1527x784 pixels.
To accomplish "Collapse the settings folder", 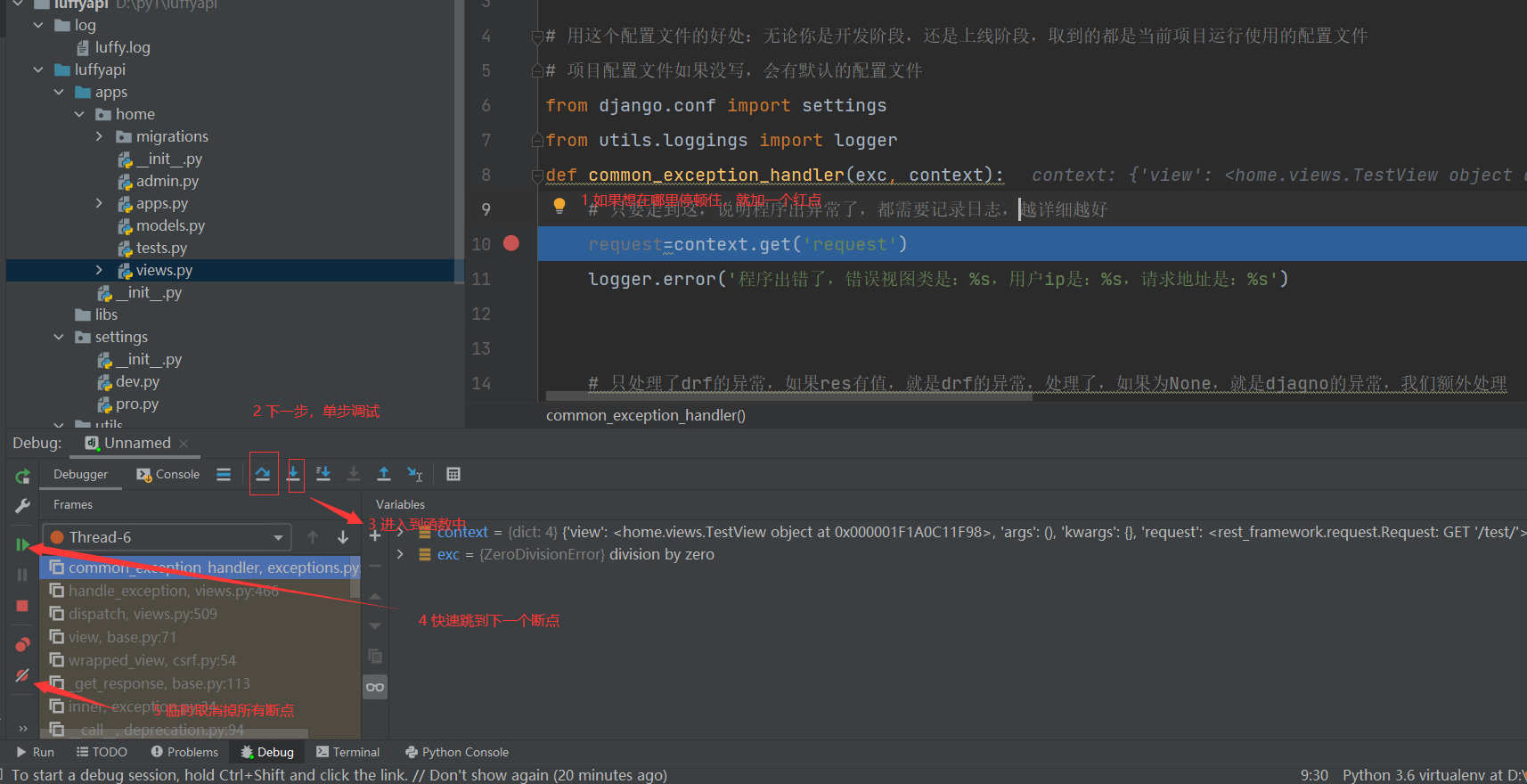I will click(59, 337).
